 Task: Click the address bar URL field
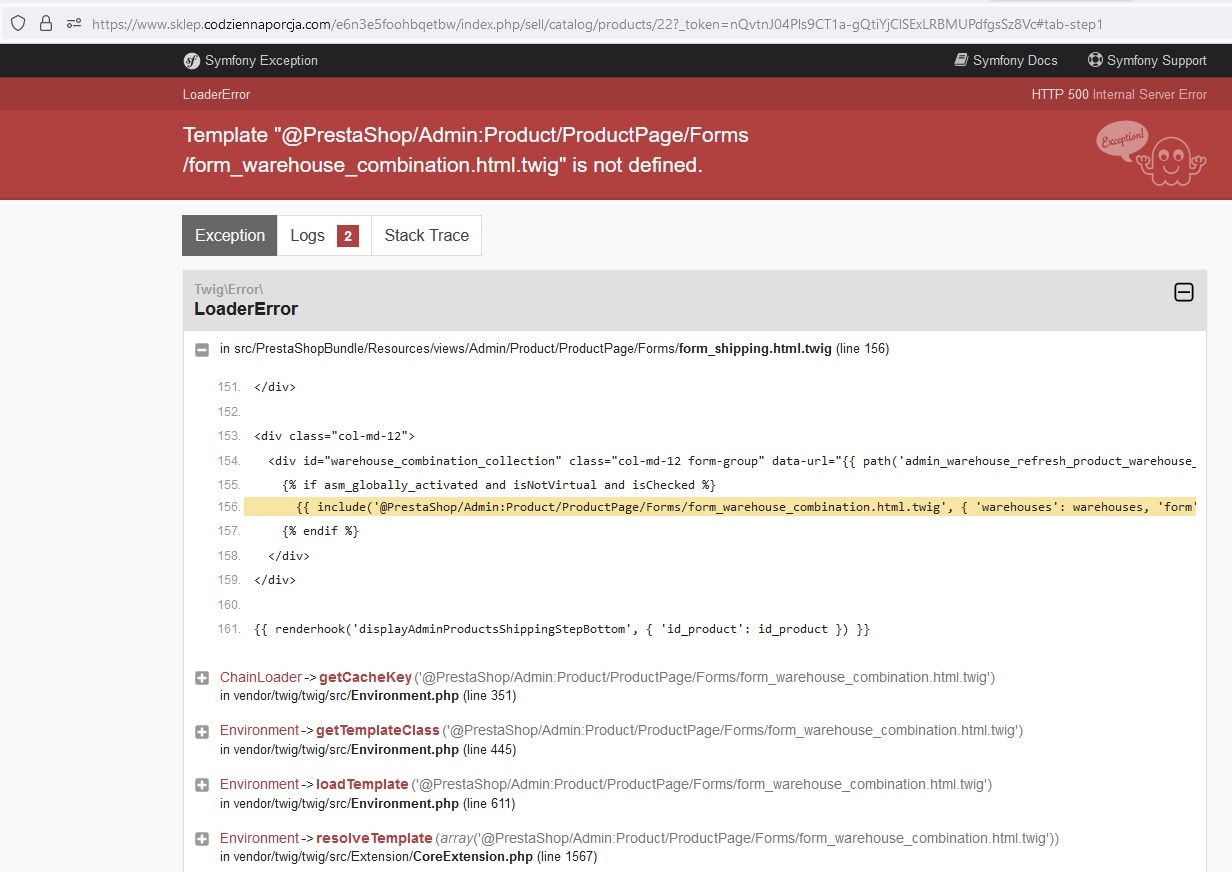tap(598, 22)
